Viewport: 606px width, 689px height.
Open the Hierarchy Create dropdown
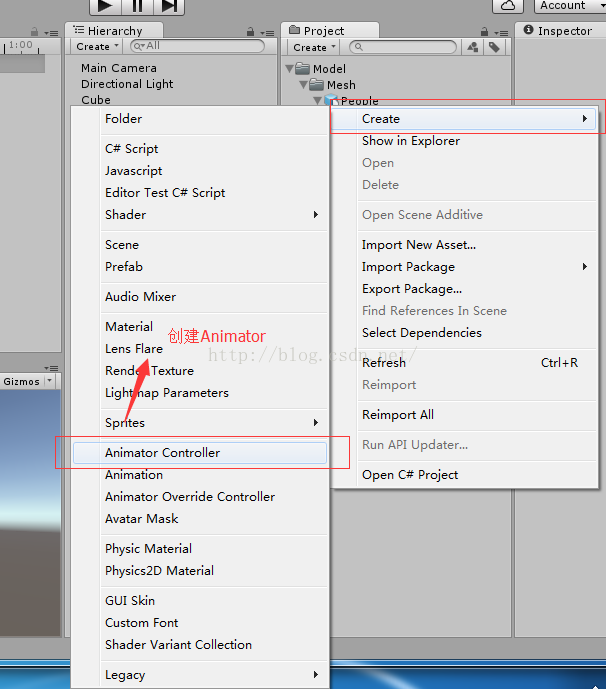(x=97, y=46)
